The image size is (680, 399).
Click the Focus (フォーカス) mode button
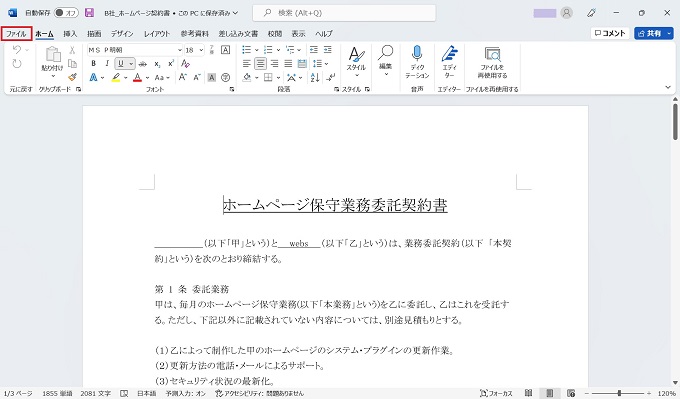(x=497, y=393)
